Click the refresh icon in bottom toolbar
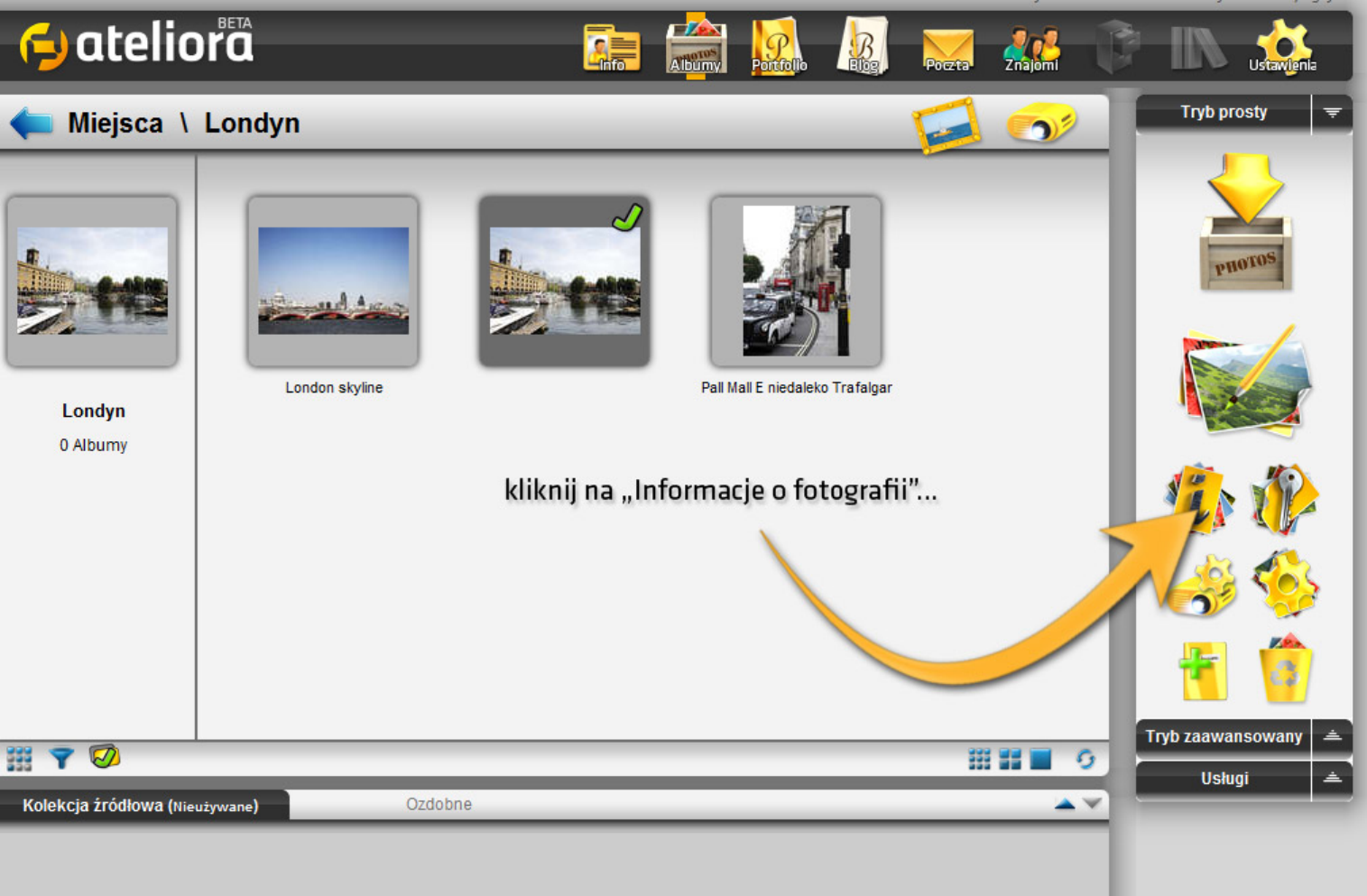 1085,760
